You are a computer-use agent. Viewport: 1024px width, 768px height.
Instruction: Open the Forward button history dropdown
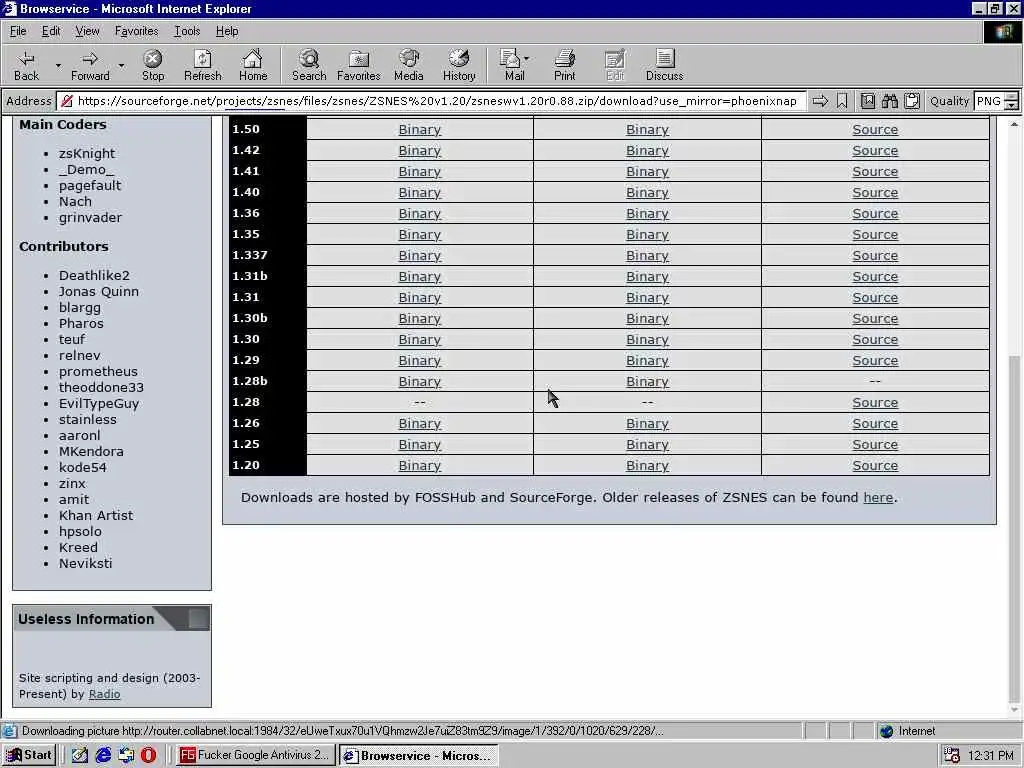[121, 65]
